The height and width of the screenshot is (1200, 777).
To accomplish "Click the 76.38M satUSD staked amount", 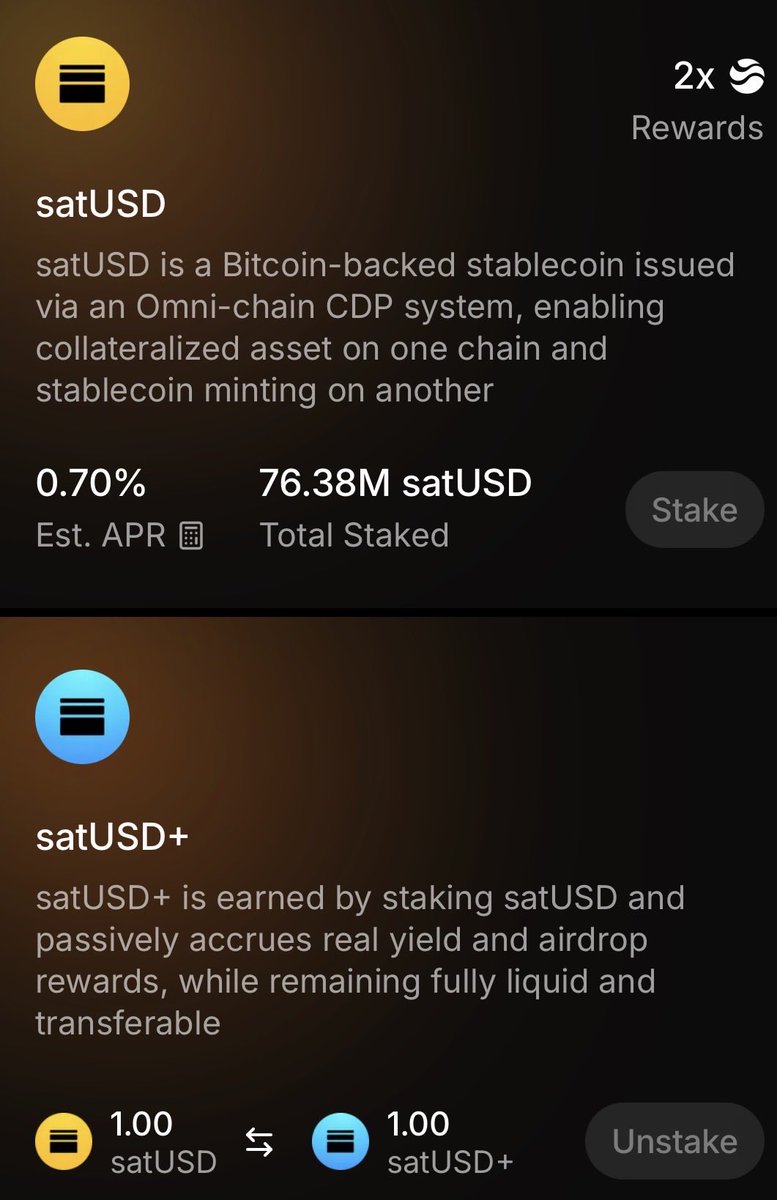I will coord(395,484).
